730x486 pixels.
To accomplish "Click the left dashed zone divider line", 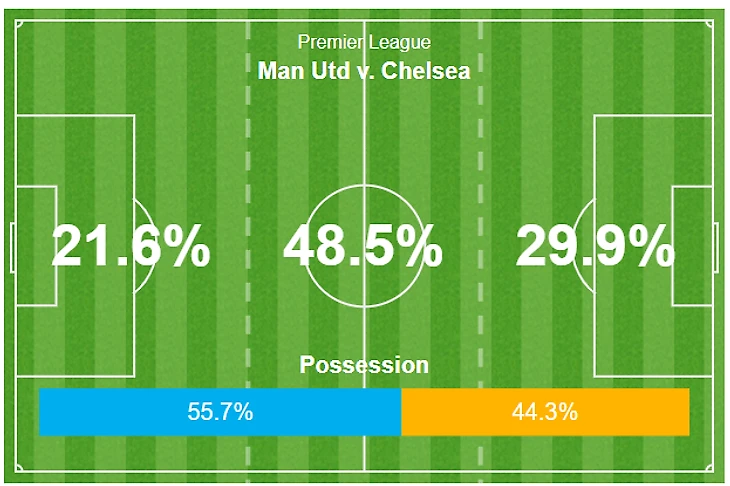I will tap(247, 150).
